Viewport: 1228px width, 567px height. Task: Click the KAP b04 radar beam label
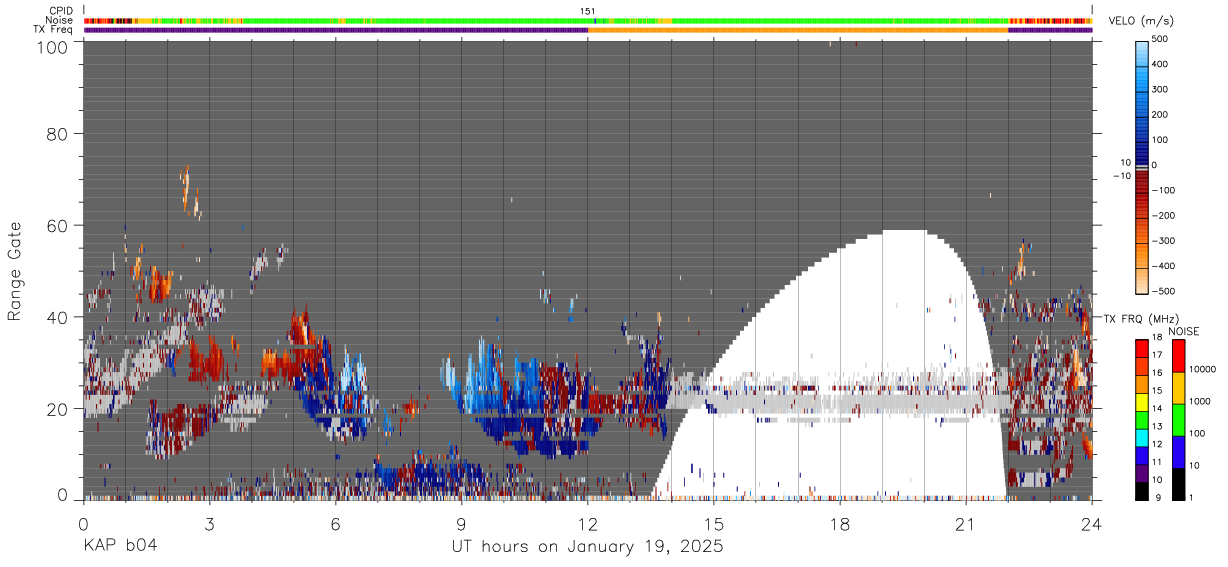(x=120, y=547)
